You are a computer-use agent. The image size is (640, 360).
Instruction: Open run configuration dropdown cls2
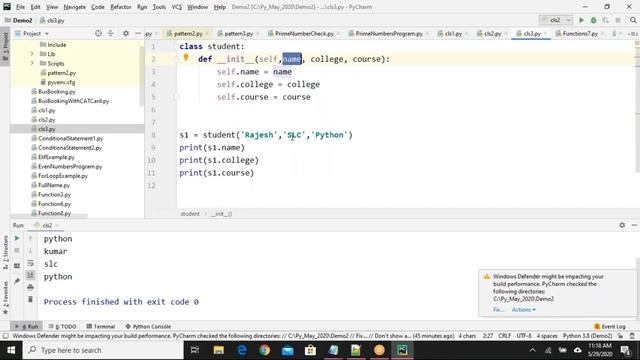tap(556, 20)
